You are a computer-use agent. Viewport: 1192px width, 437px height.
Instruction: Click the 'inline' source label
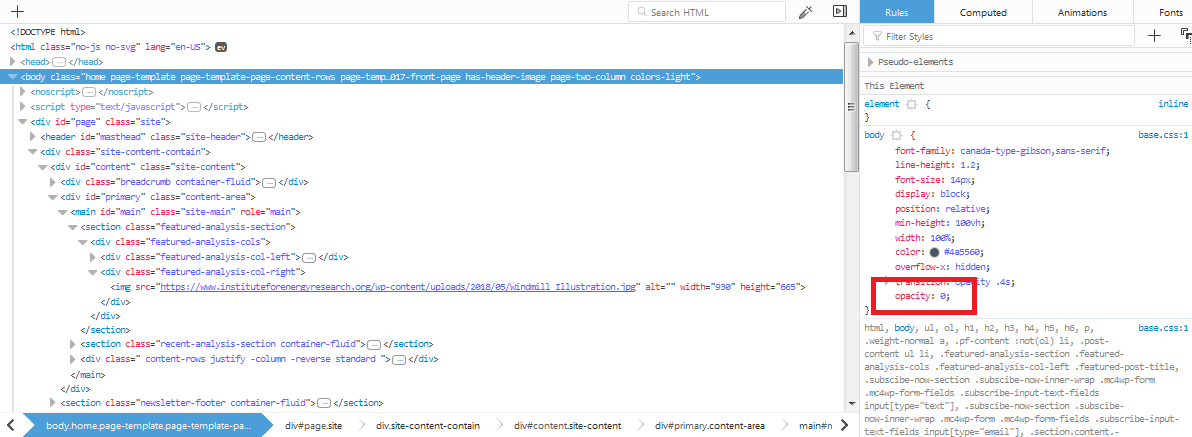click(x=1172, y=103)
